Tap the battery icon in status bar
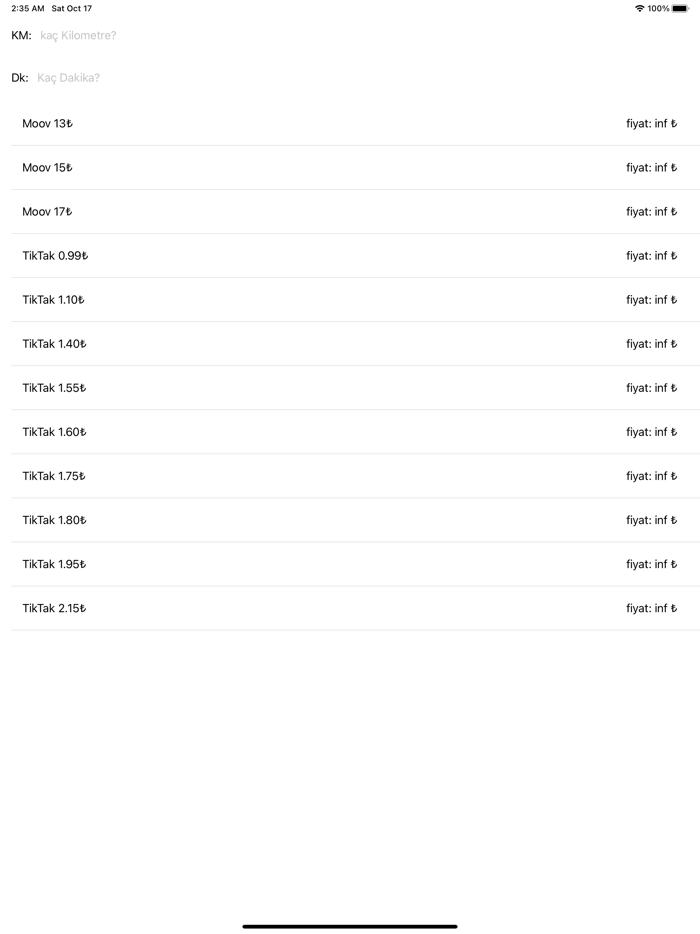 click(680, 8)
